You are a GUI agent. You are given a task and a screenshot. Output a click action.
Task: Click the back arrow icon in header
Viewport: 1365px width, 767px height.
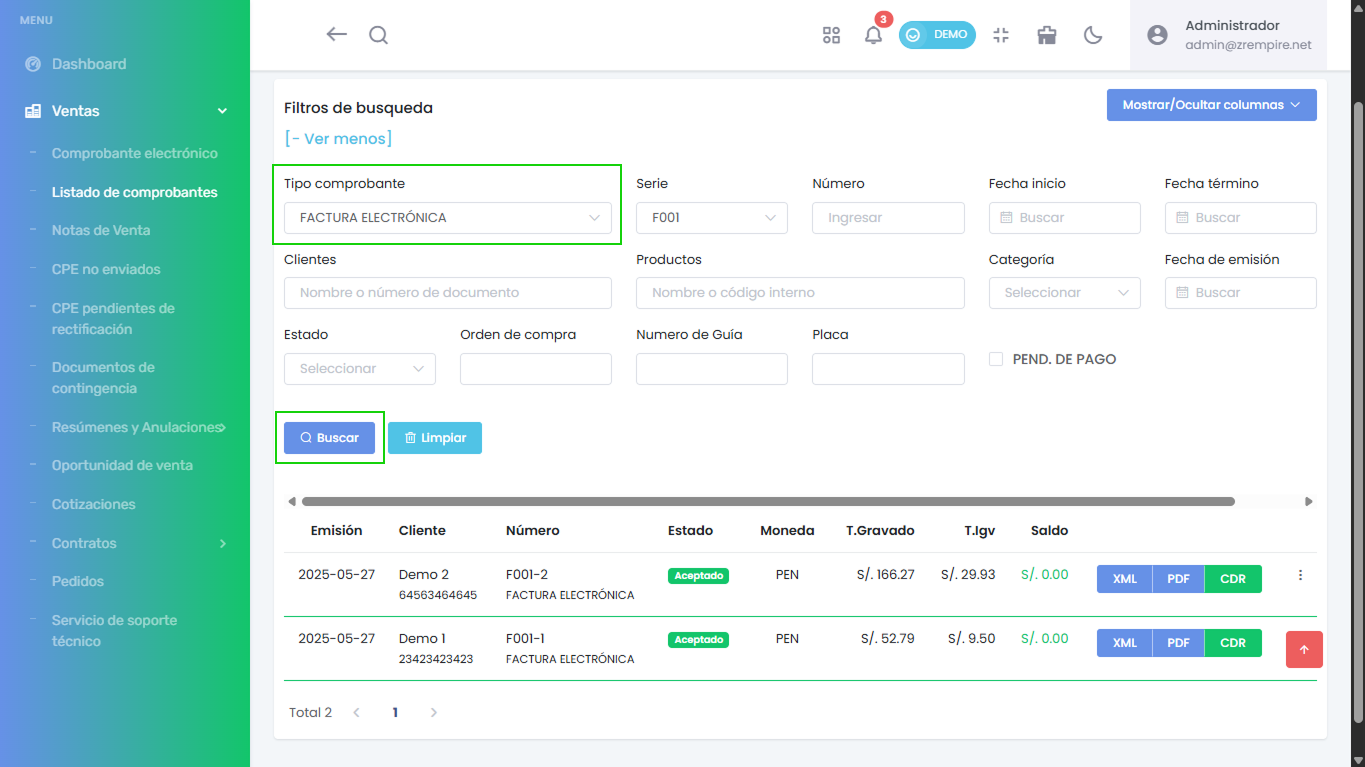pyautogui.click(x=336, y=34)
